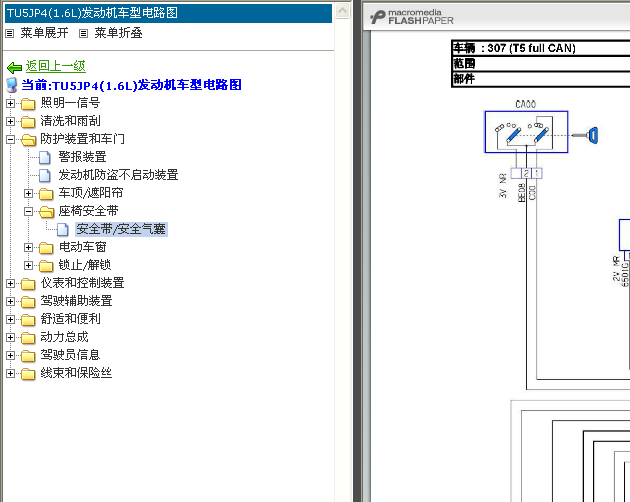The width and height of the screenshot is (630, 502).
Task: Click the 车辆: 307 (T5 full CAN) cell
Action: pyautogui.click(x=541, y=48)
